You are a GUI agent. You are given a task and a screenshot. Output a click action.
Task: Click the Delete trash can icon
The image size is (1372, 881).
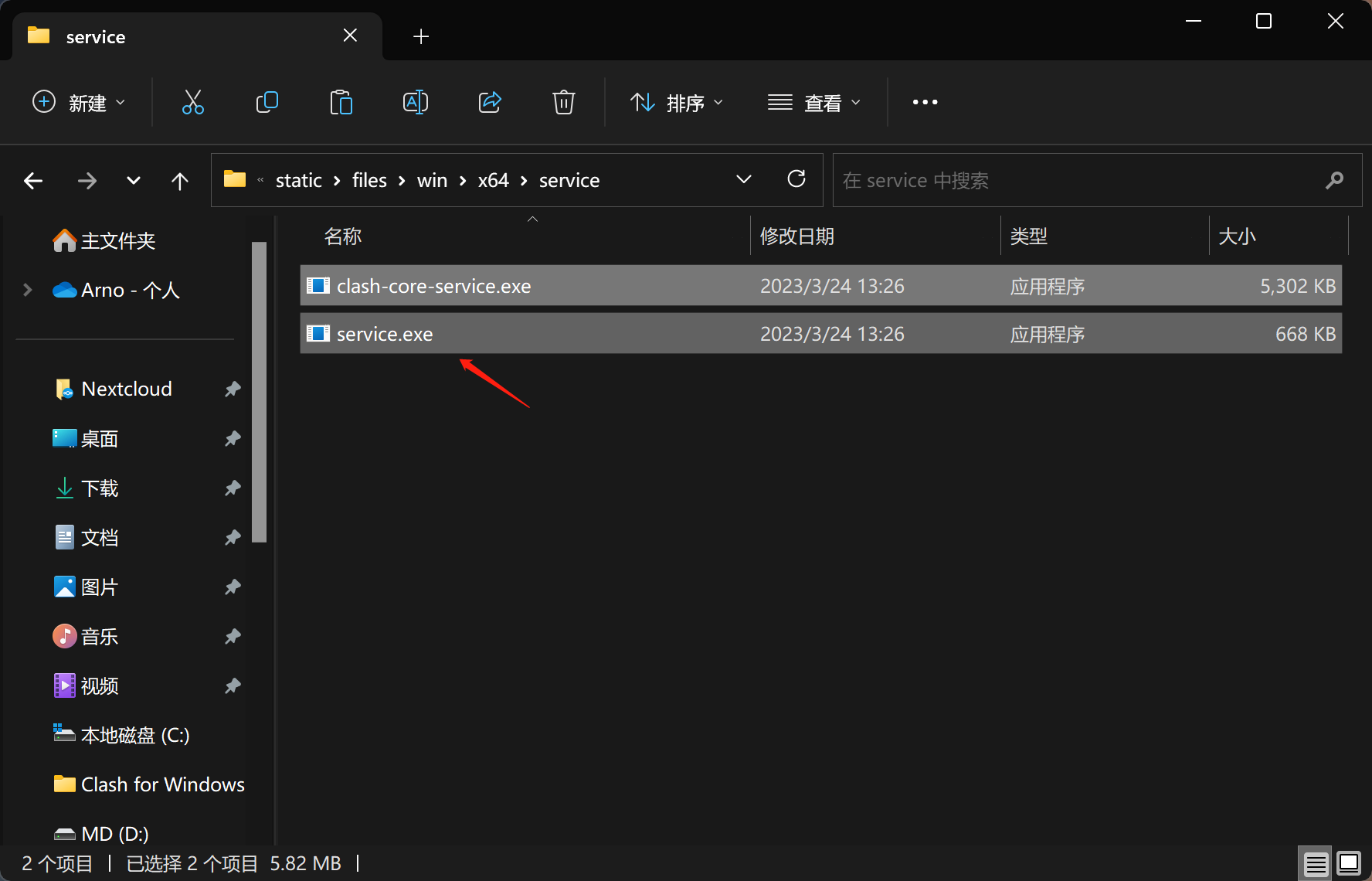point(564,102)
